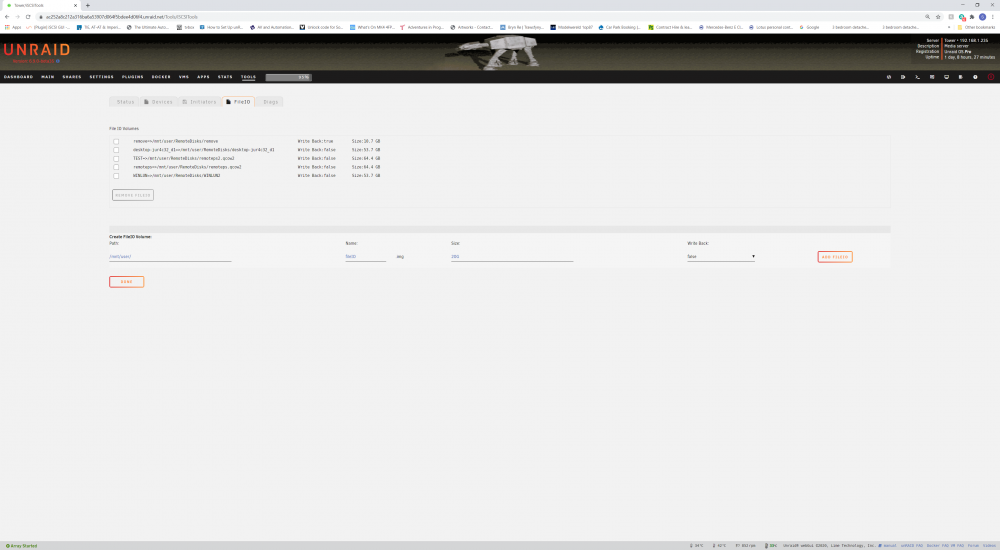Open the Google bookmark
Image resolution: width=1000 pixels, height=550 pixels.
[809, 27]
